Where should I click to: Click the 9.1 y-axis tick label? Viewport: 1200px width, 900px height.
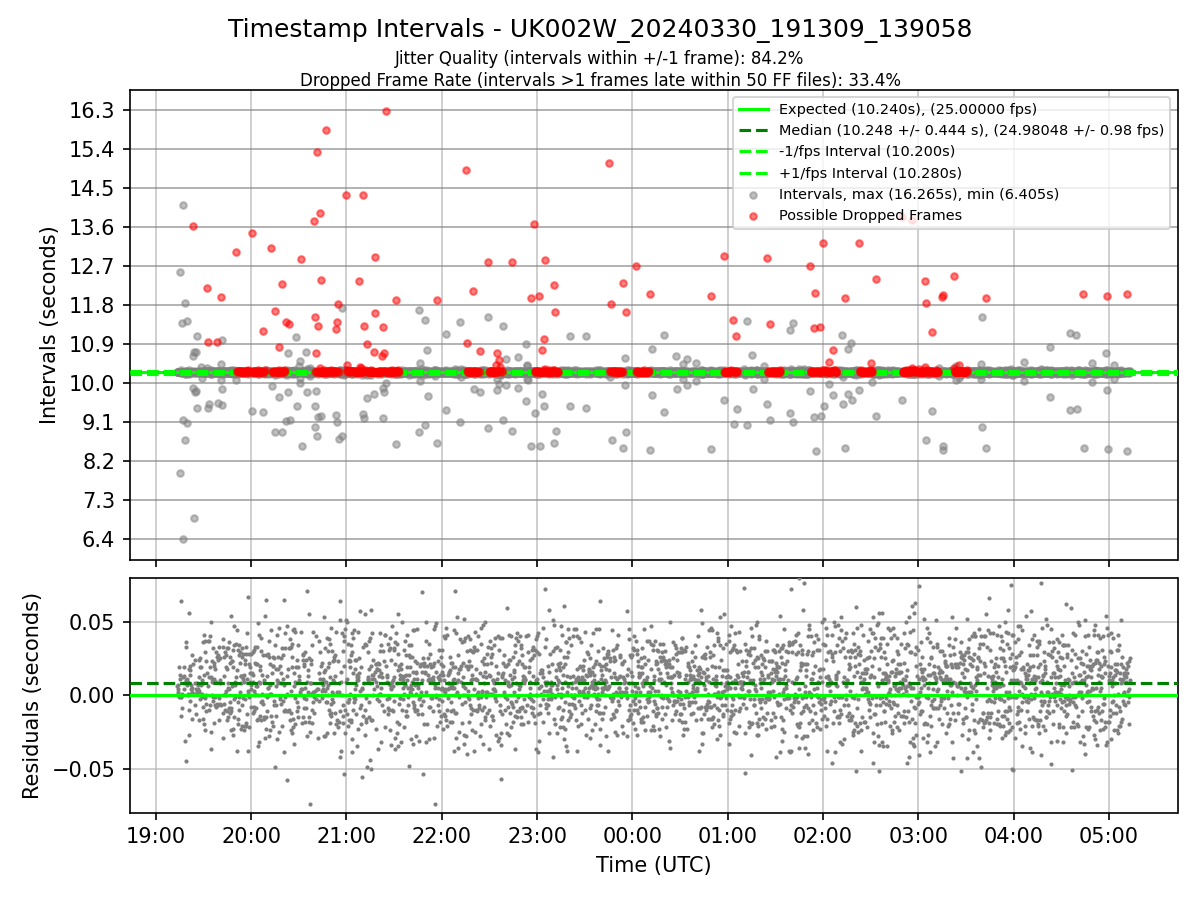[98, 422]
